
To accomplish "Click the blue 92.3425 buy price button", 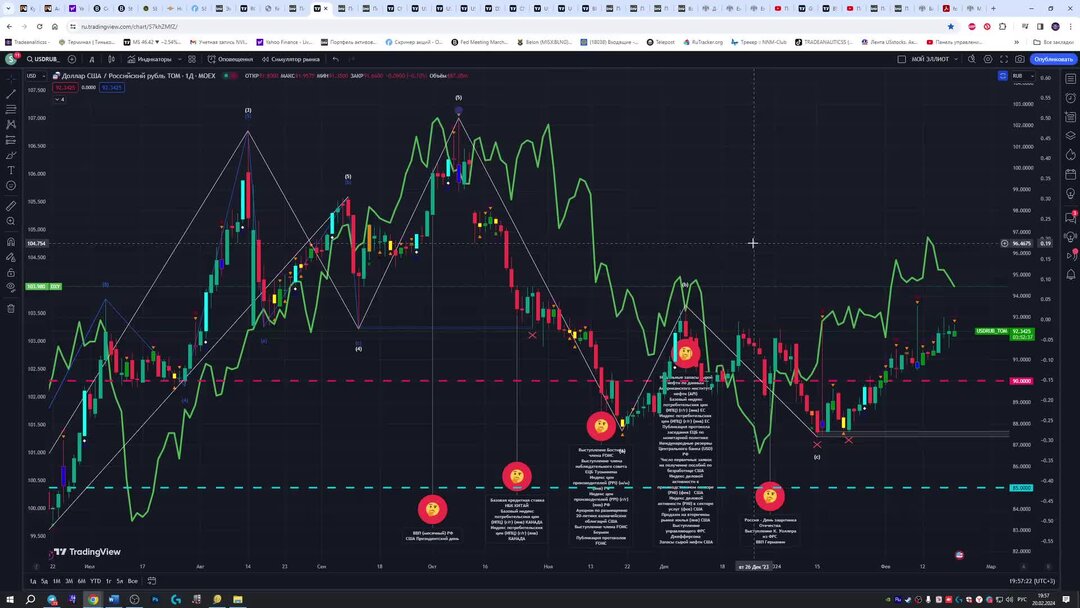I will click(x=112, y=87).
